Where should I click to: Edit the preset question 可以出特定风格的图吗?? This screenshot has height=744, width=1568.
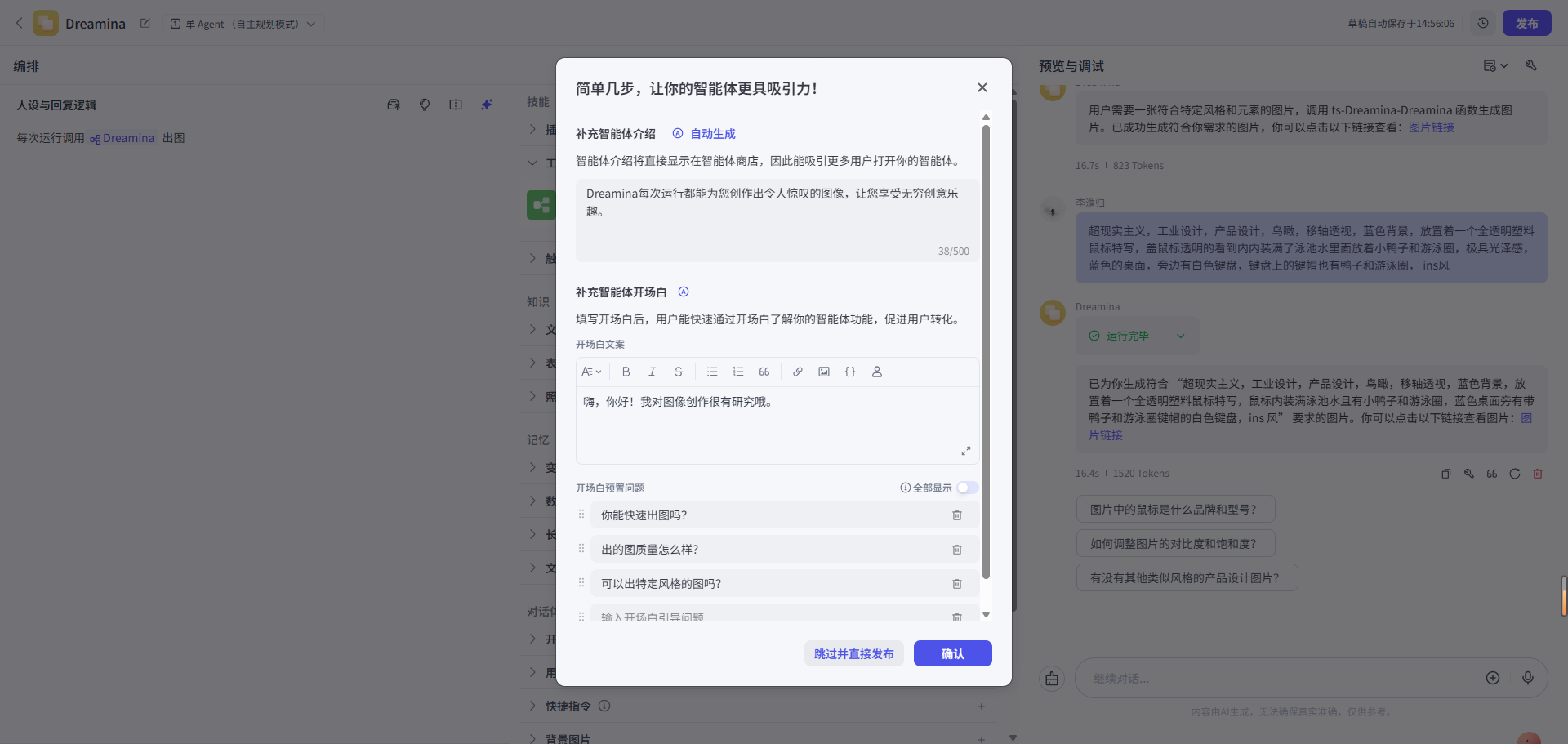pos(768,584)
